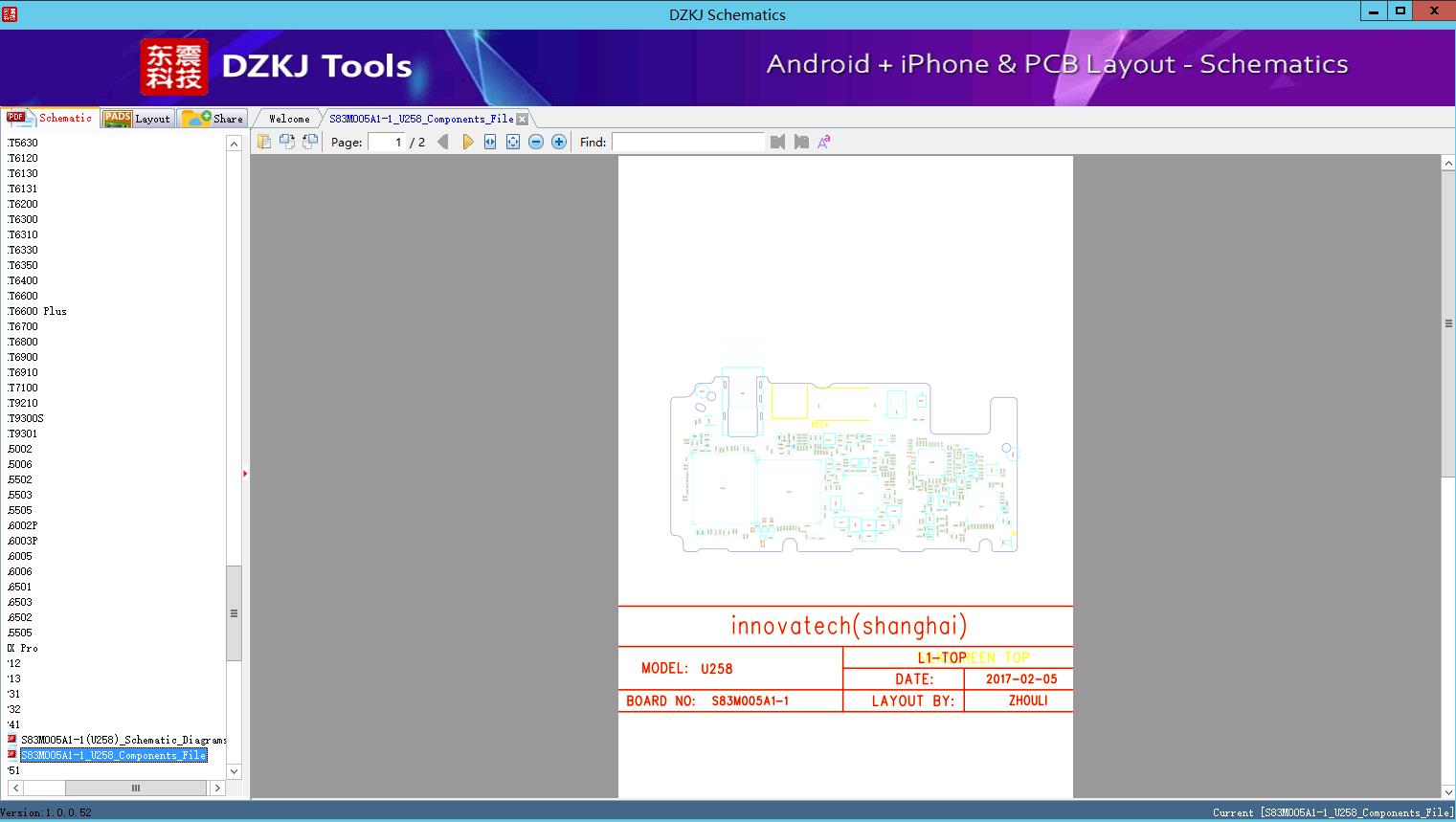Select the T9300S entry in the model list
1456x822 pixels.
[26, 418]
